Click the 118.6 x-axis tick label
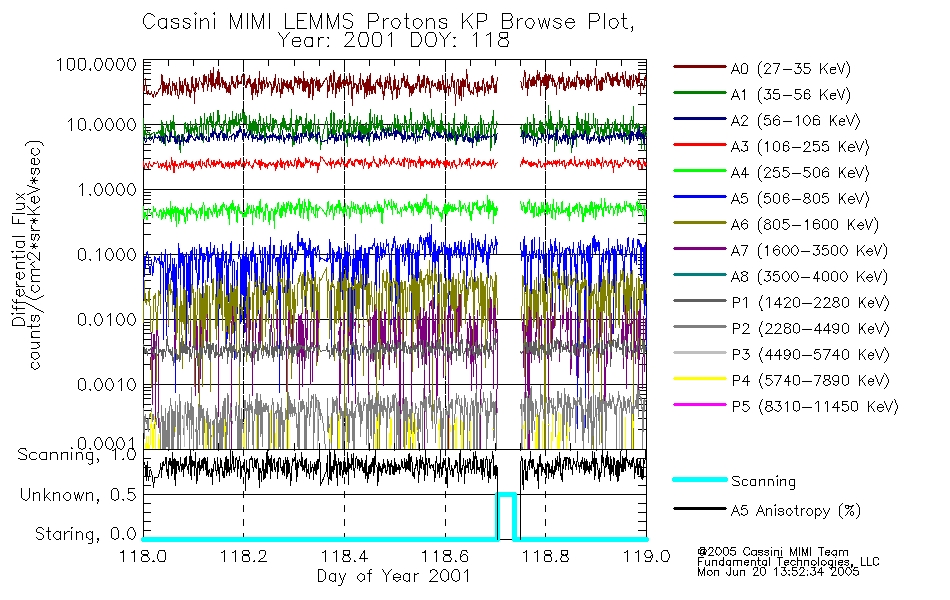This screenshot has width=950, height=600. pos(445,556)
